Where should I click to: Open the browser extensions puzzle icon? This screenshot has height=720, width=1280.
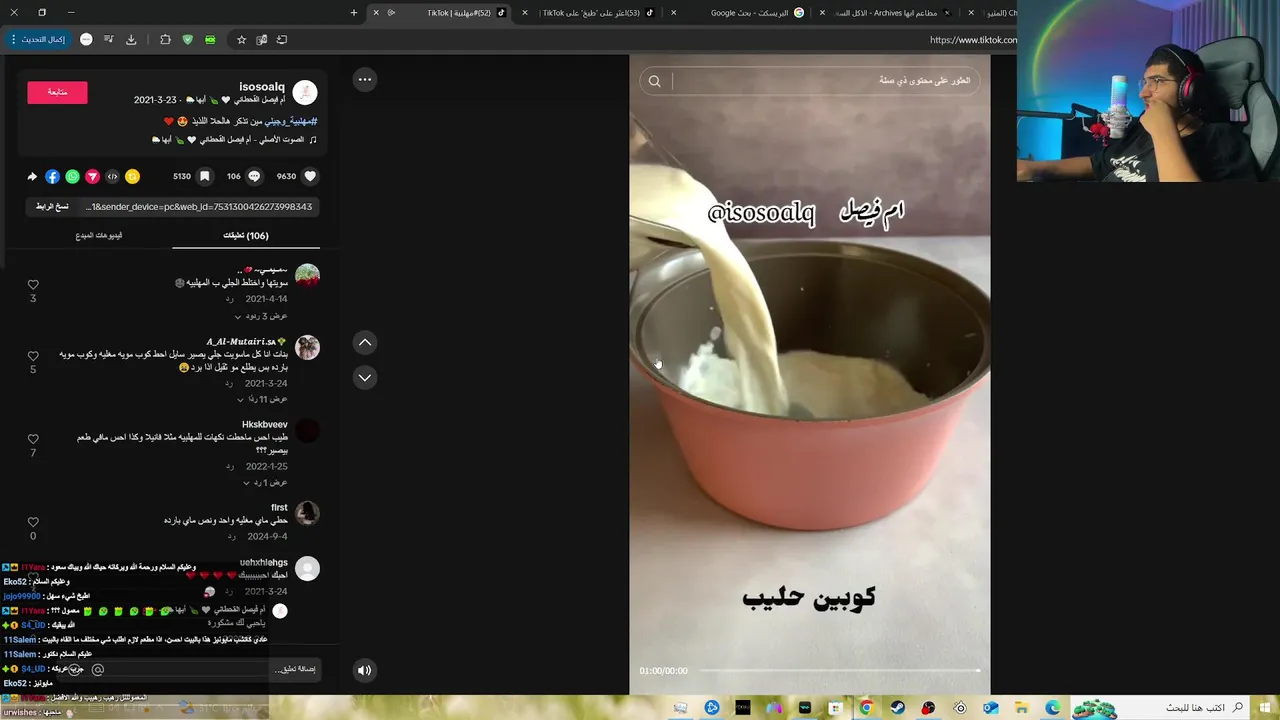point(165,39)
